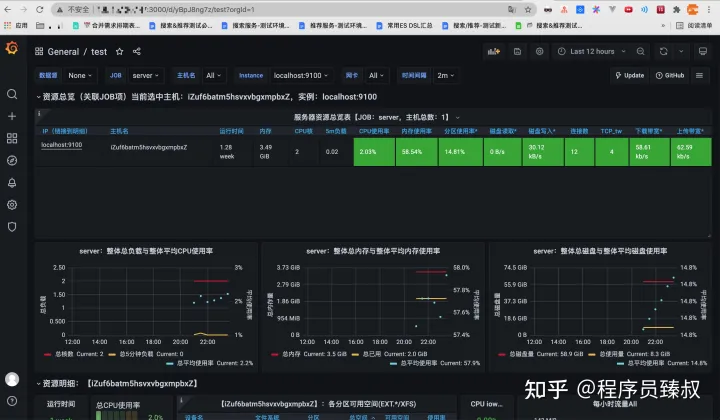Image resolution: width=720 pixels, height=420 pixels.
Task: Click the browser translate page icon
Action: click(512, 9)
